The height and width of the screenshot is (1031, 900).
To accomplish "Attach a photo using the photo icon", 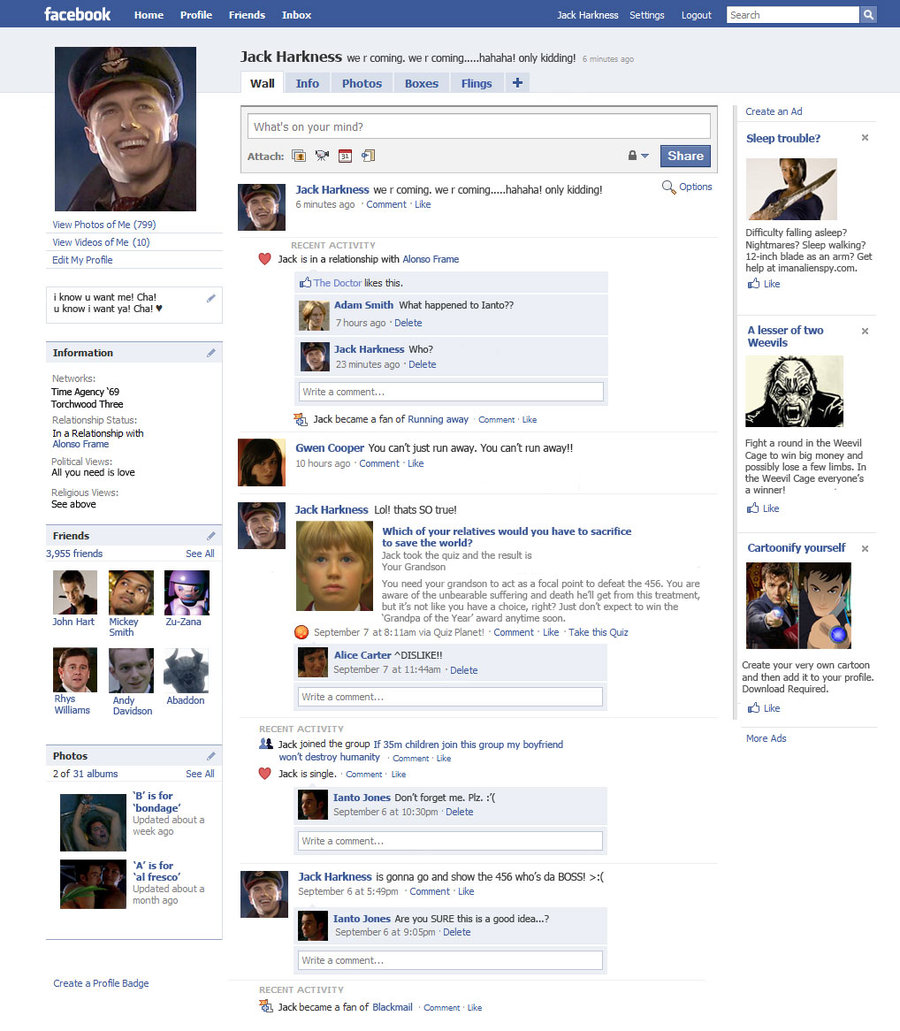I will click(299, 156).
